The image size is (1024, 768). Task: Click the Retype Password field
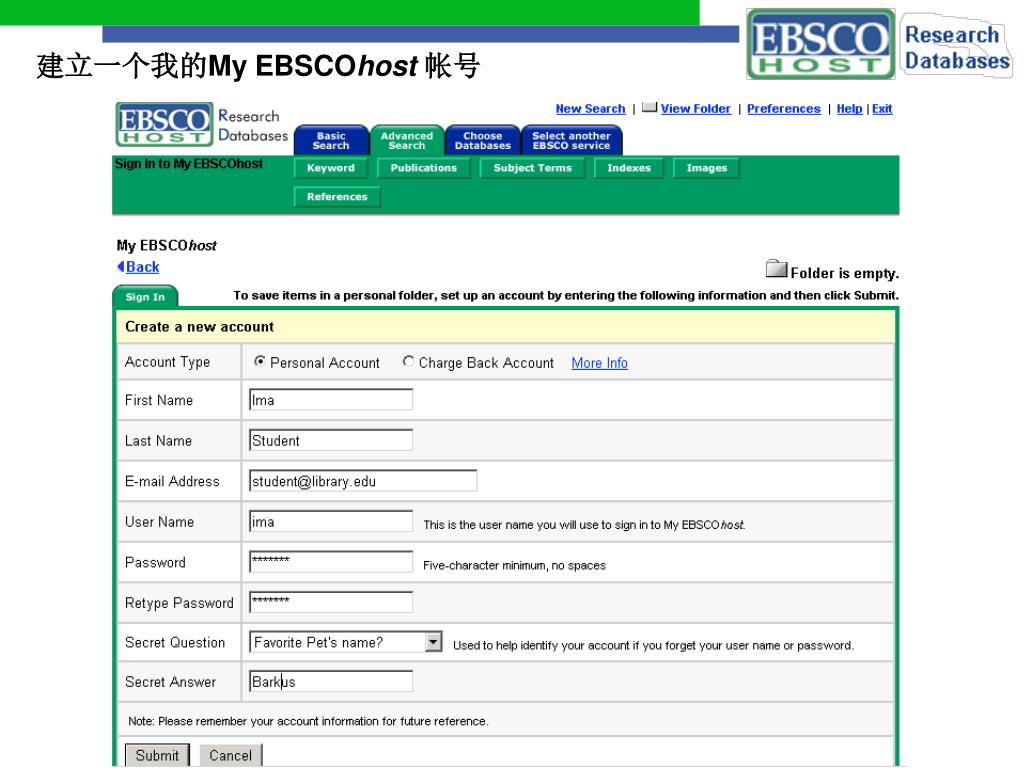pos(331,602)
